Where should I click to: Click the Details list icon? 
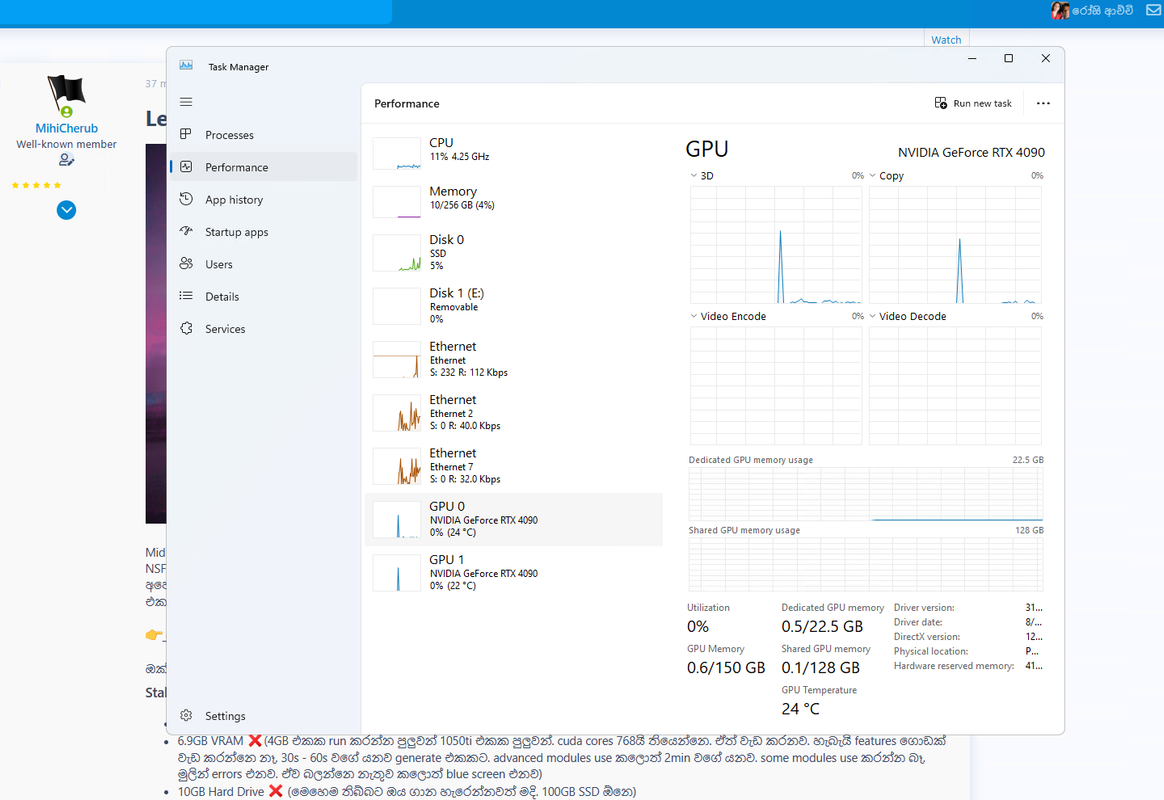pyautogui.click(x=186, y=296)
